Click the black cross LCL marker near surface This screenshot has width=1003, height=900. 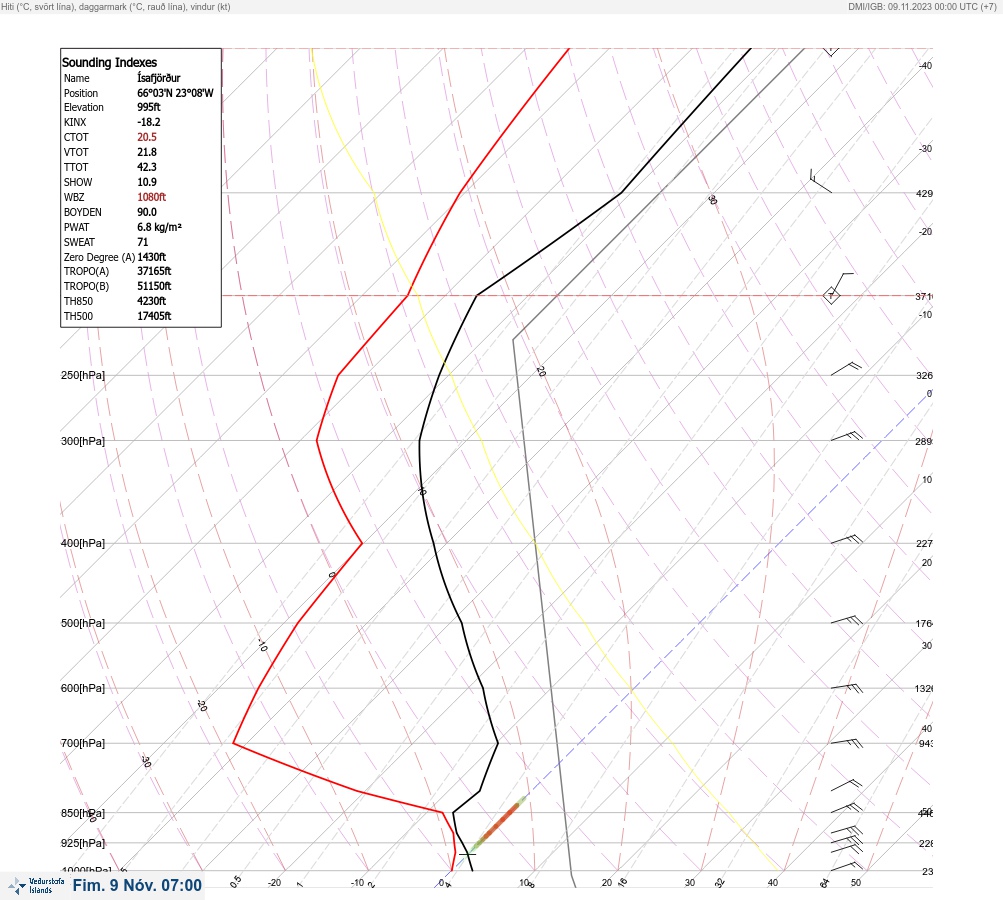(468, 854)
